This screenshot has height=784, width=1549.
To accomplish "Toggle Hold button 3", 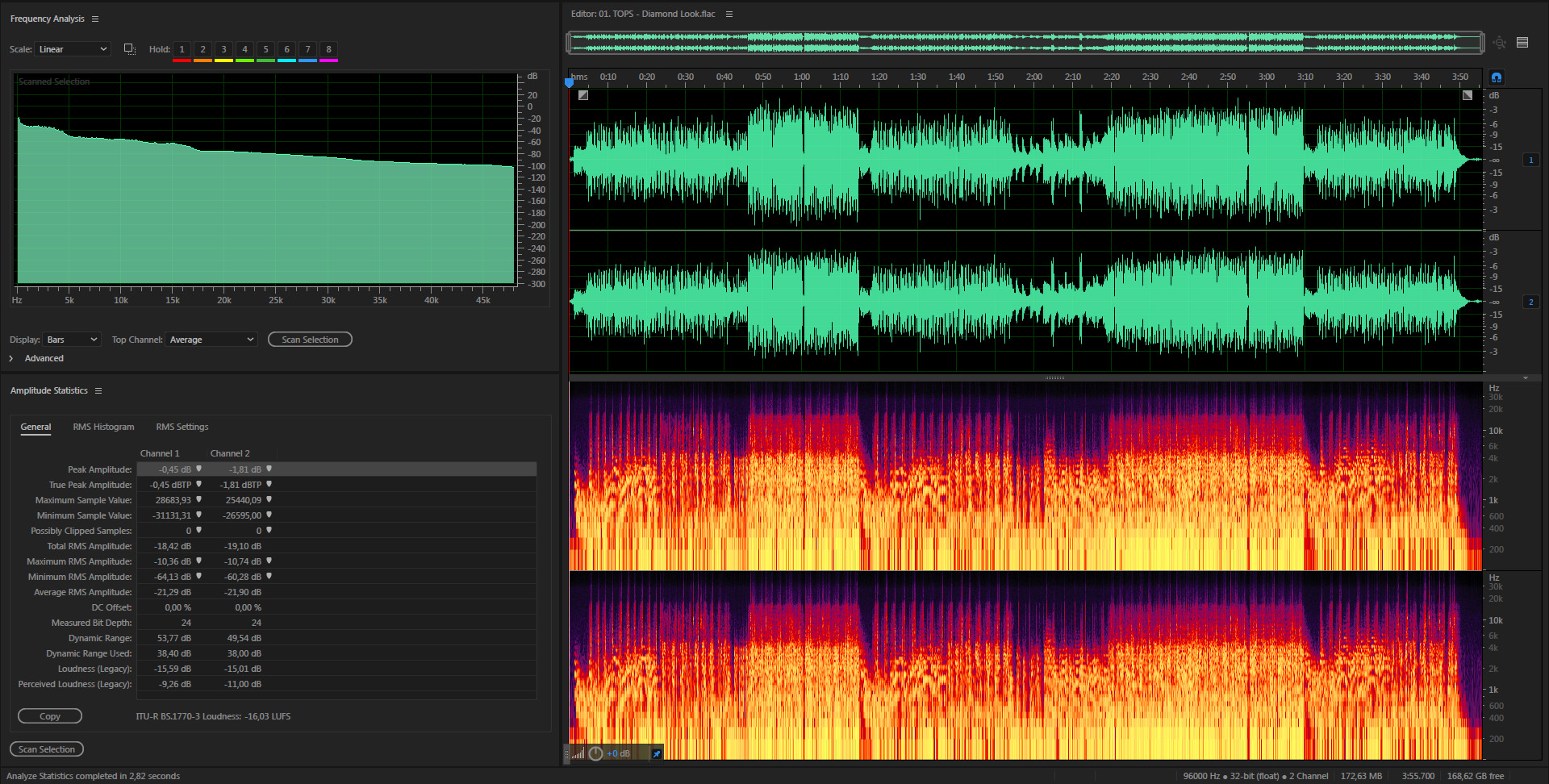I will pos(223,50).
